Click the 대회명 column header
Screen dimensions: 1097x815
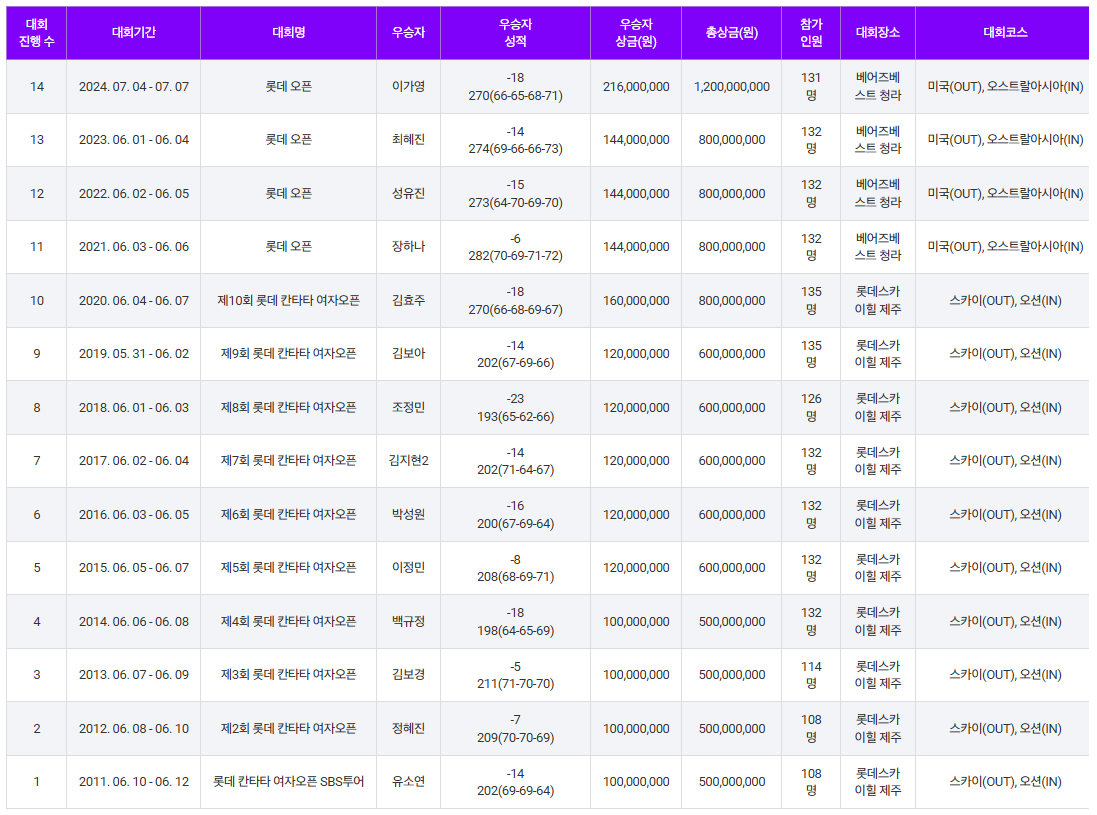(x=288, y=32)
